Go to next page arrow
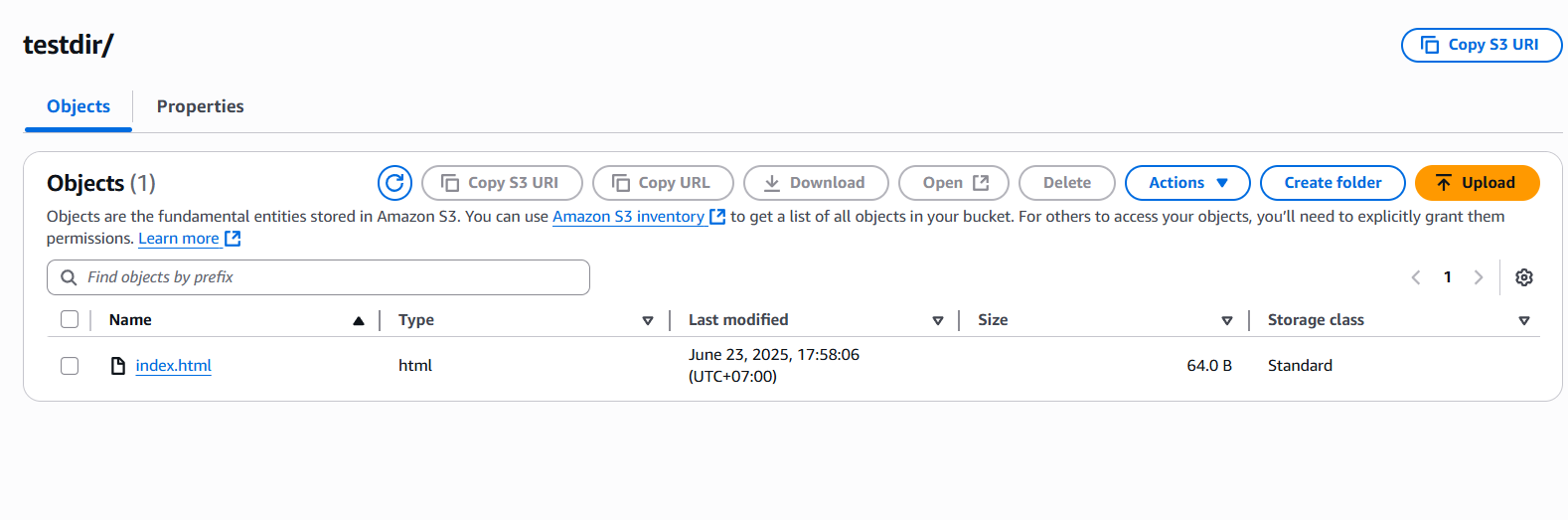The width and height of the screenshot is (1568, 520). [1479, 277]
